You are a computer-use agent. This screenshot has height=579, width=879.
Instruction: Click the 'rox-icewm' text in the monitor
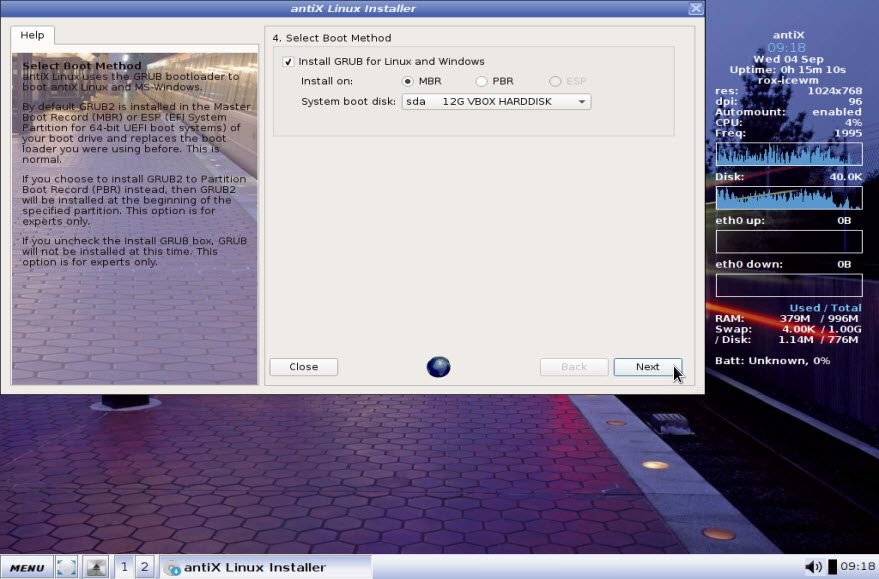tap(788, 80)
